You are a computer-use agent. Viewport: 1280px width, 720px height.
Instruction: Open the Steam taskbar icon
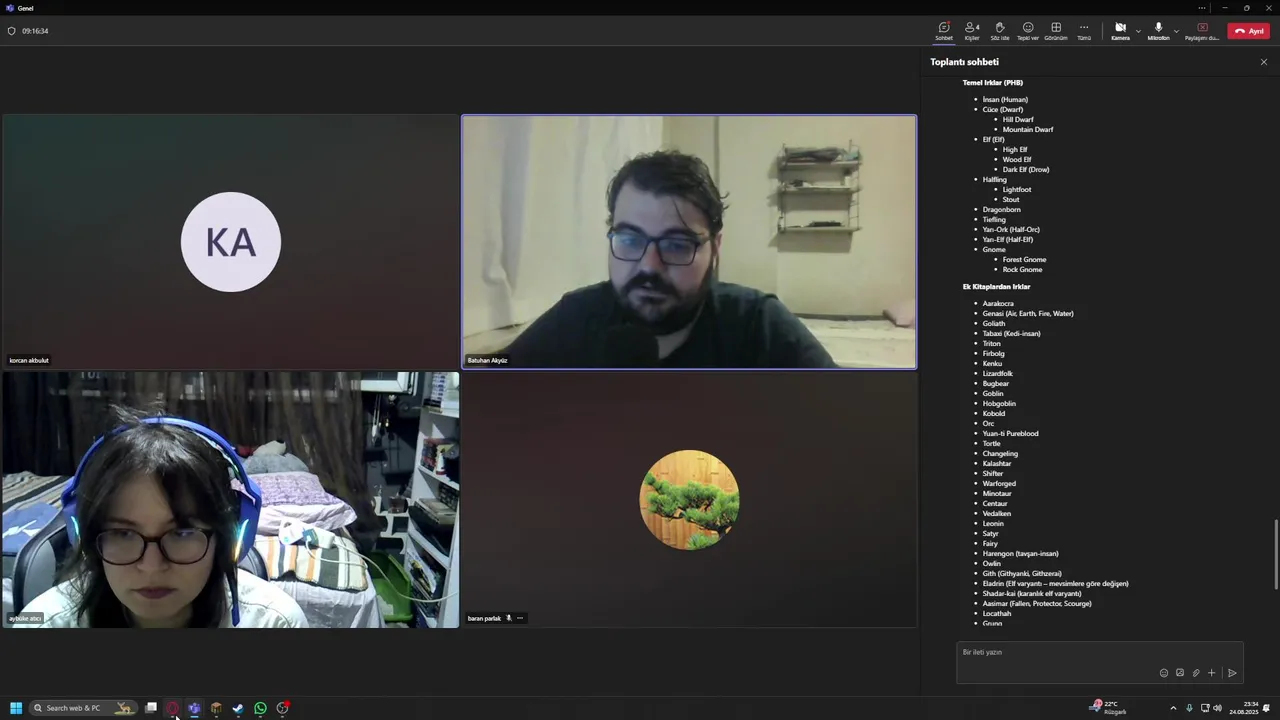[238, 708]
